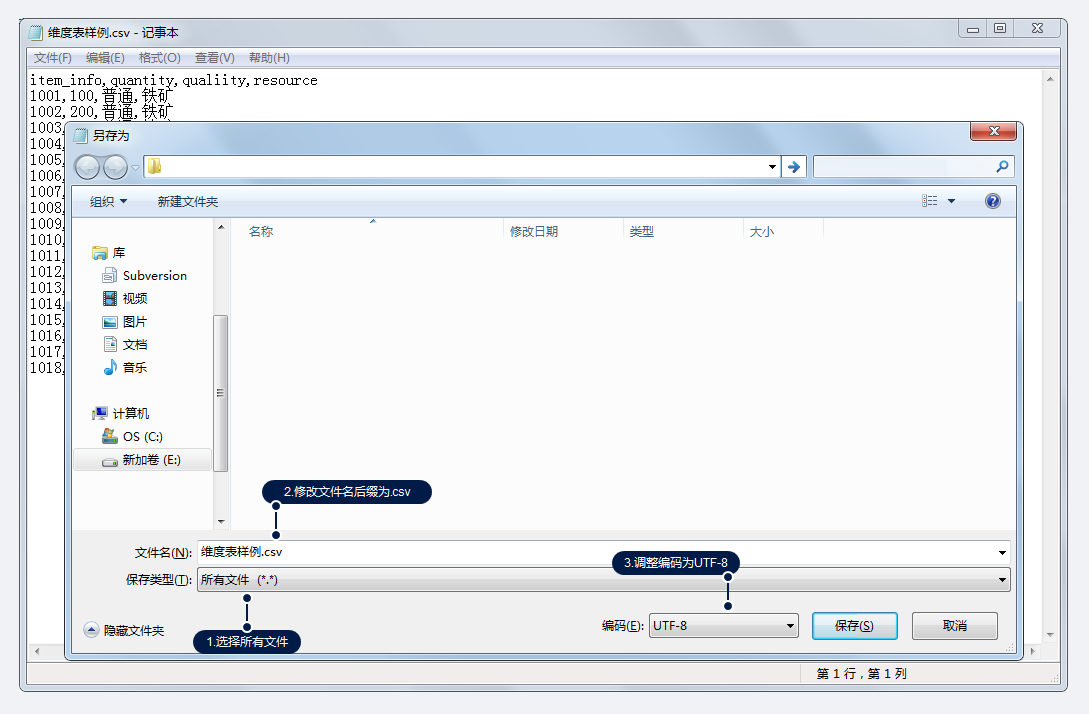This screenshot has width=1089, height=714.
Task: Click the 取消 cancel button
Action: click(954, 626)
